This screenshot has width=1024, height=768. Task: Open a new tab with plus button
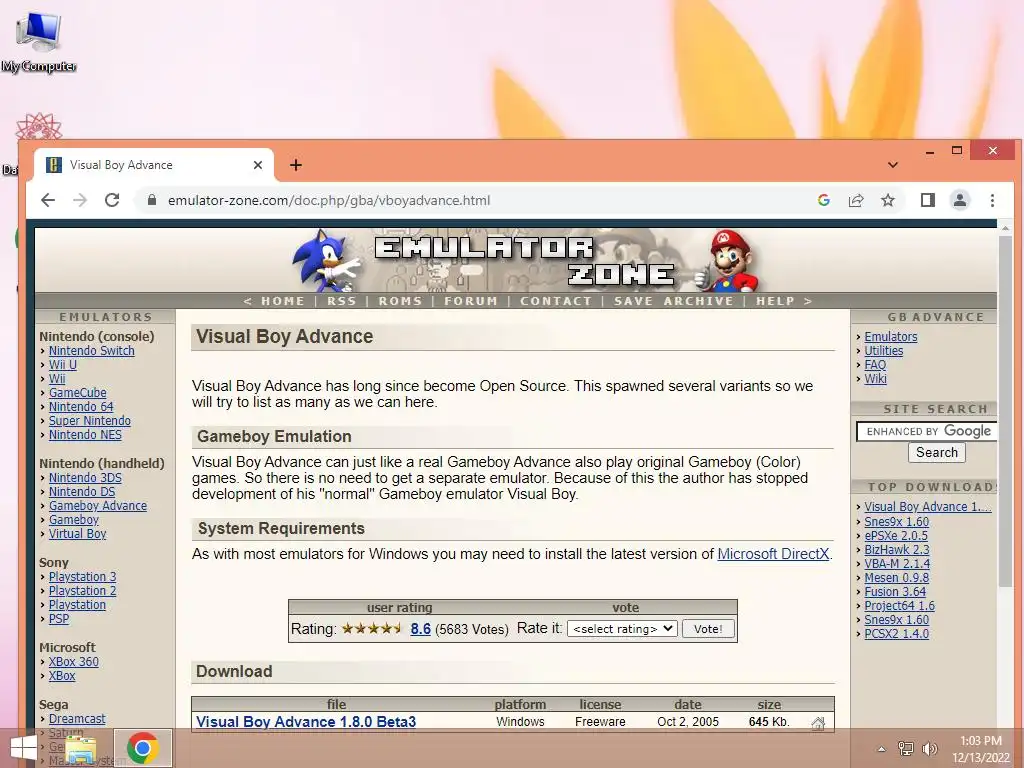coord(296,165)
